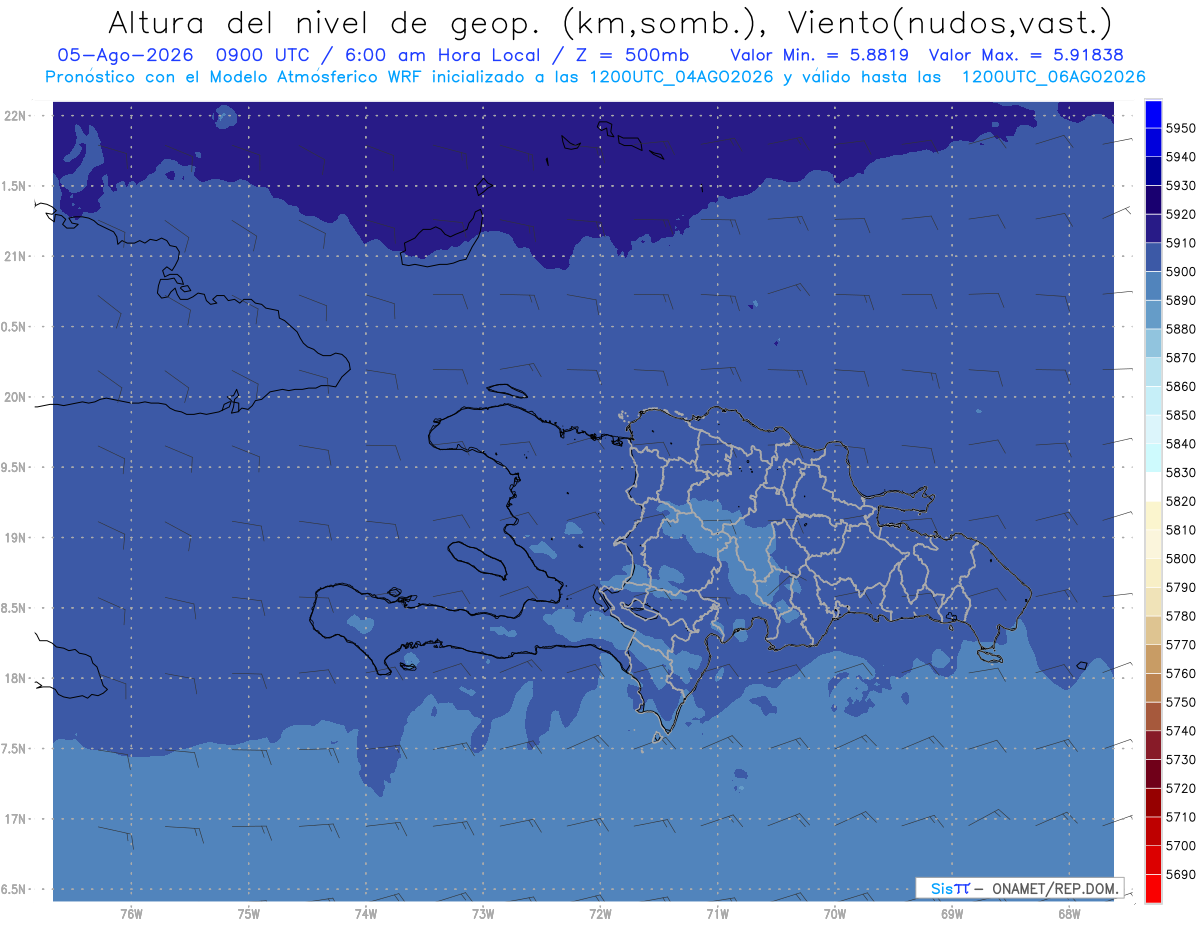Viewport: 1200px width, 927px height.
Task: Click the 'SisTT – ONAMET/REP.DOM.' credit label
Action: pos(1019,888)
